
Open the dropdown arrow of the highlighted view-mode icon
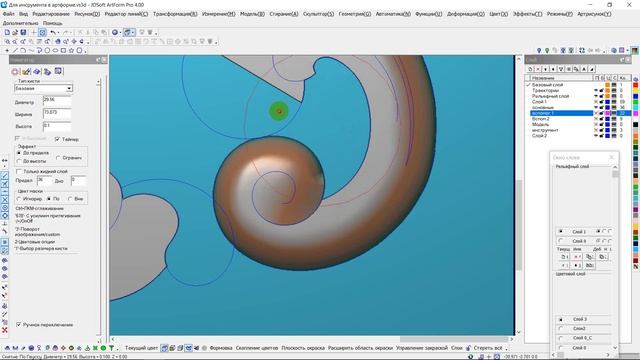pyautogui.click(x=133, y=33)
